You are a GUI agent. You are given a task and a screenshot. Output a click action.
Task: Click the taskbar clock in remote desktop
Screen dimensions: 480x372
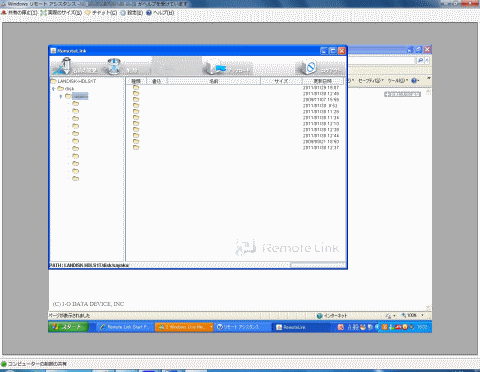pyautogui.click(x=422, y=327)
